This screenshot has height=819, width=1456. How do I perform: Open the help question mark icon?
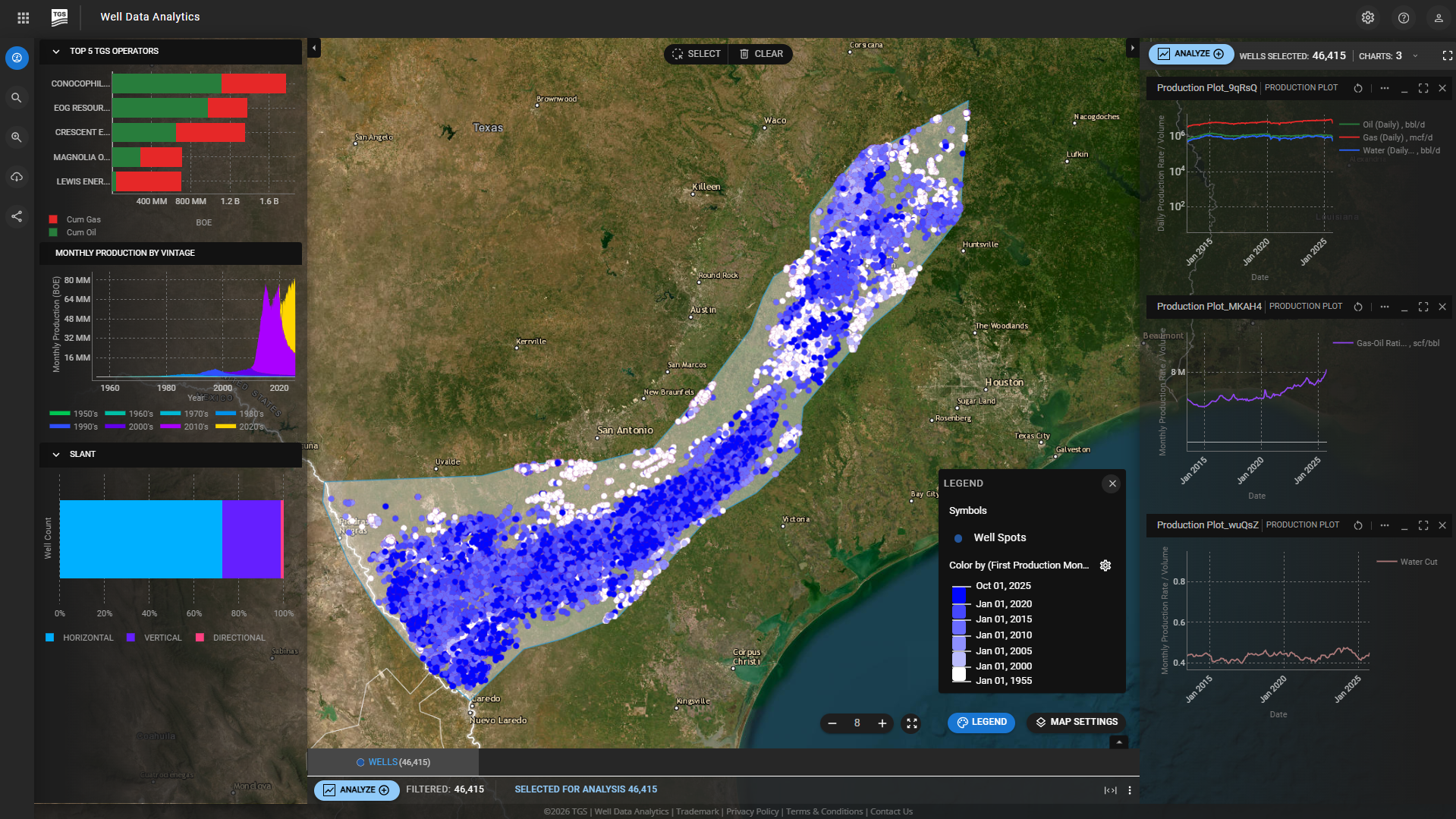click(1403, 17)
